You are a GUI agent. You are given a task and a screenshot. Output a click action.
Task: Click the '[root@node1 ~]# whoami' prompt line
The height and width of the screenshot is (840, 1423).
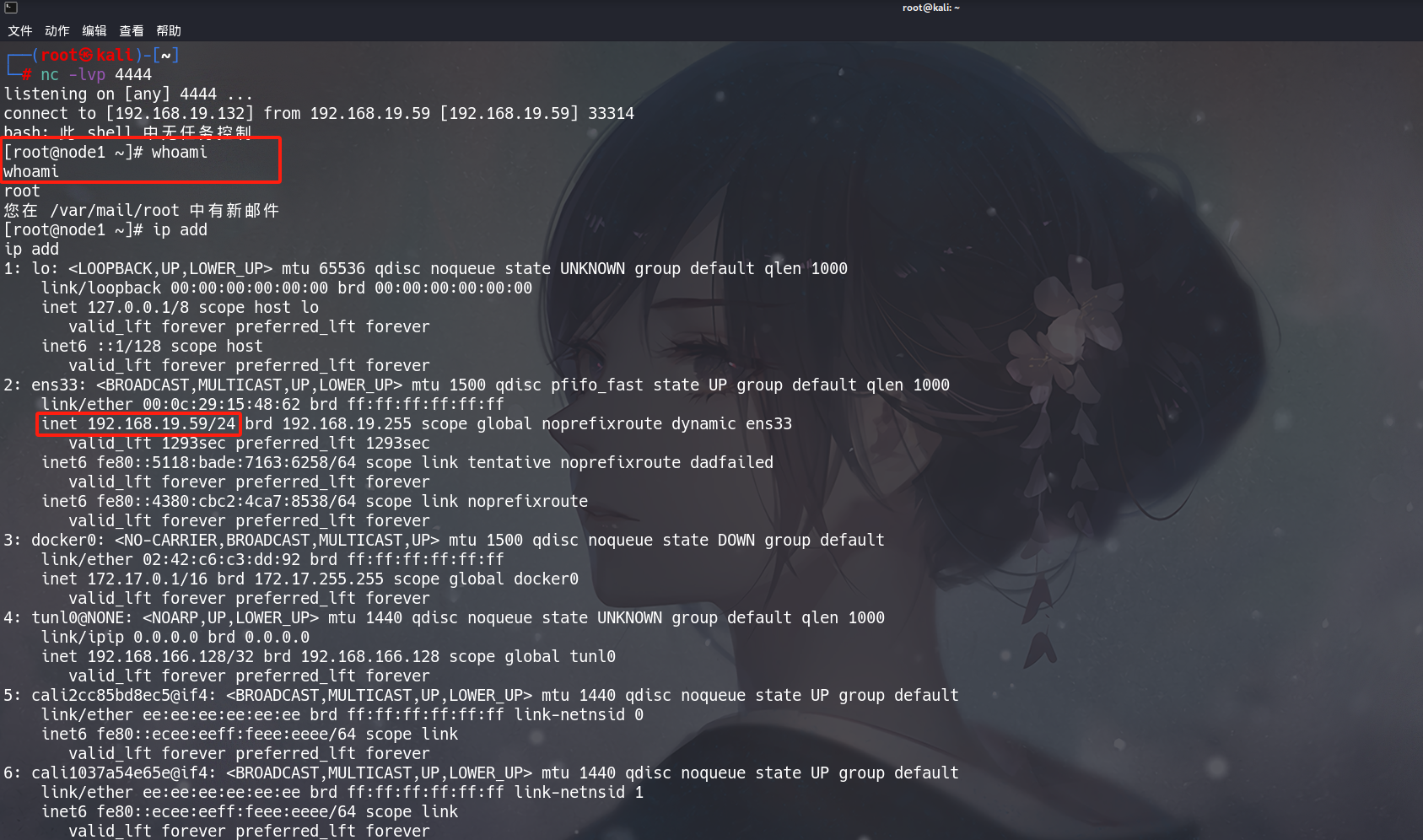pyautogui.click(x=105, y=153)
